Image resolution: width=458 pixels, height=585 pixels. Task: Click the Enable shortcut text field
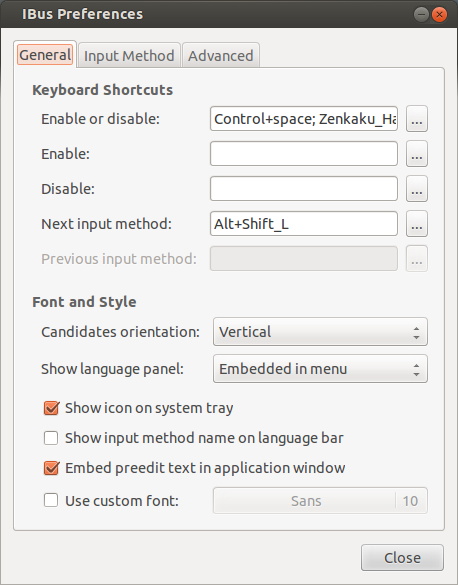coord(304,154)
